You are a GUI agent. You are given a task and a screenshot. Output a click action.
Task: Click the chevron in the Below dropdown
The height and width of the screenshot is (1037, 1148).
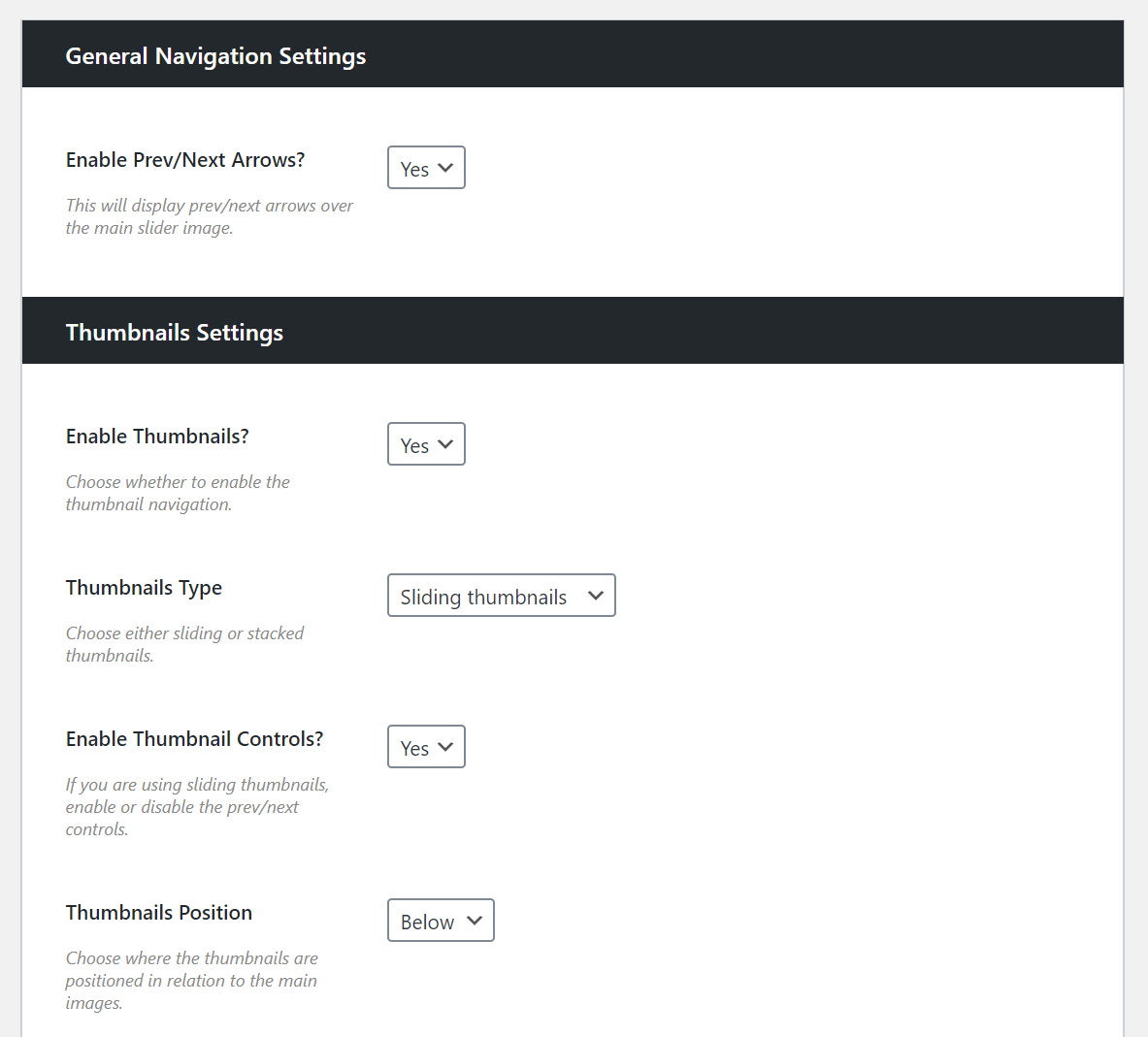475,921
